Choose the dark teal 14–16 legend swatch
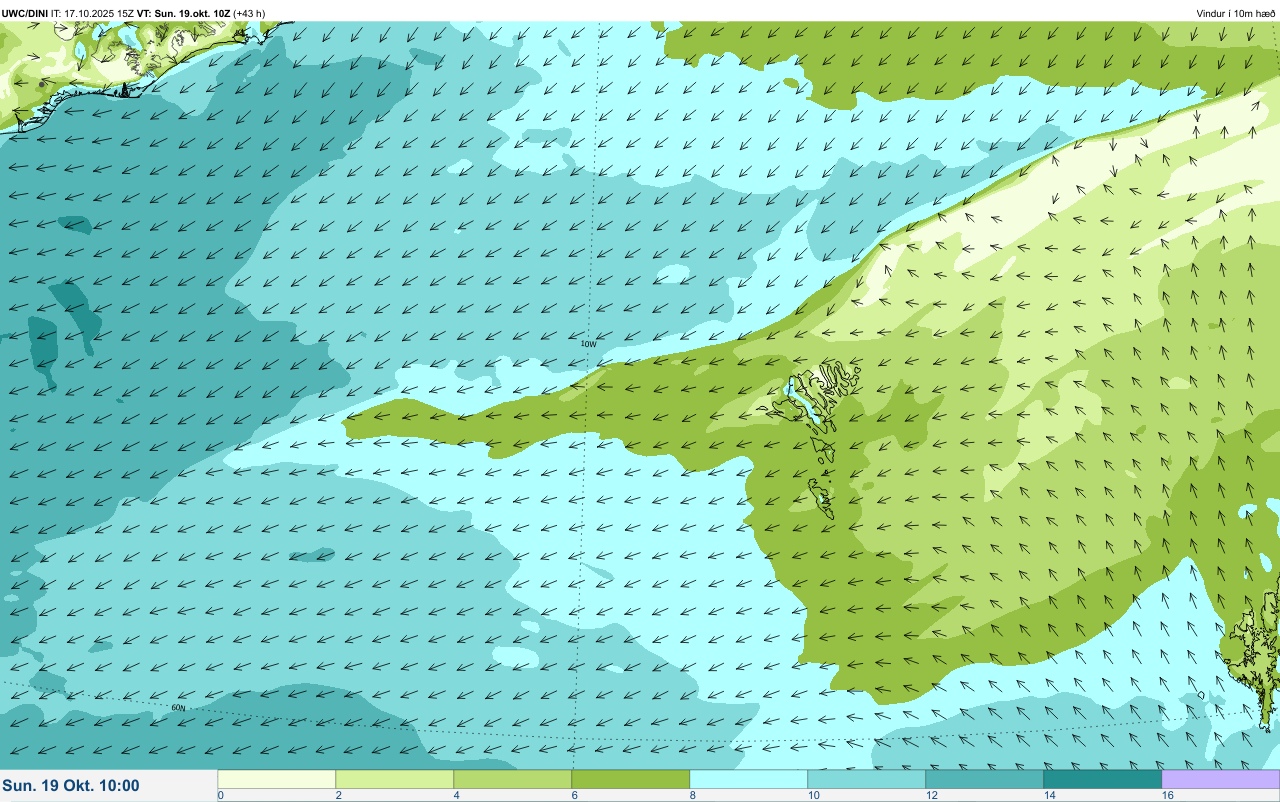Screen dimensions: 1280x802 click(1102, 779)
